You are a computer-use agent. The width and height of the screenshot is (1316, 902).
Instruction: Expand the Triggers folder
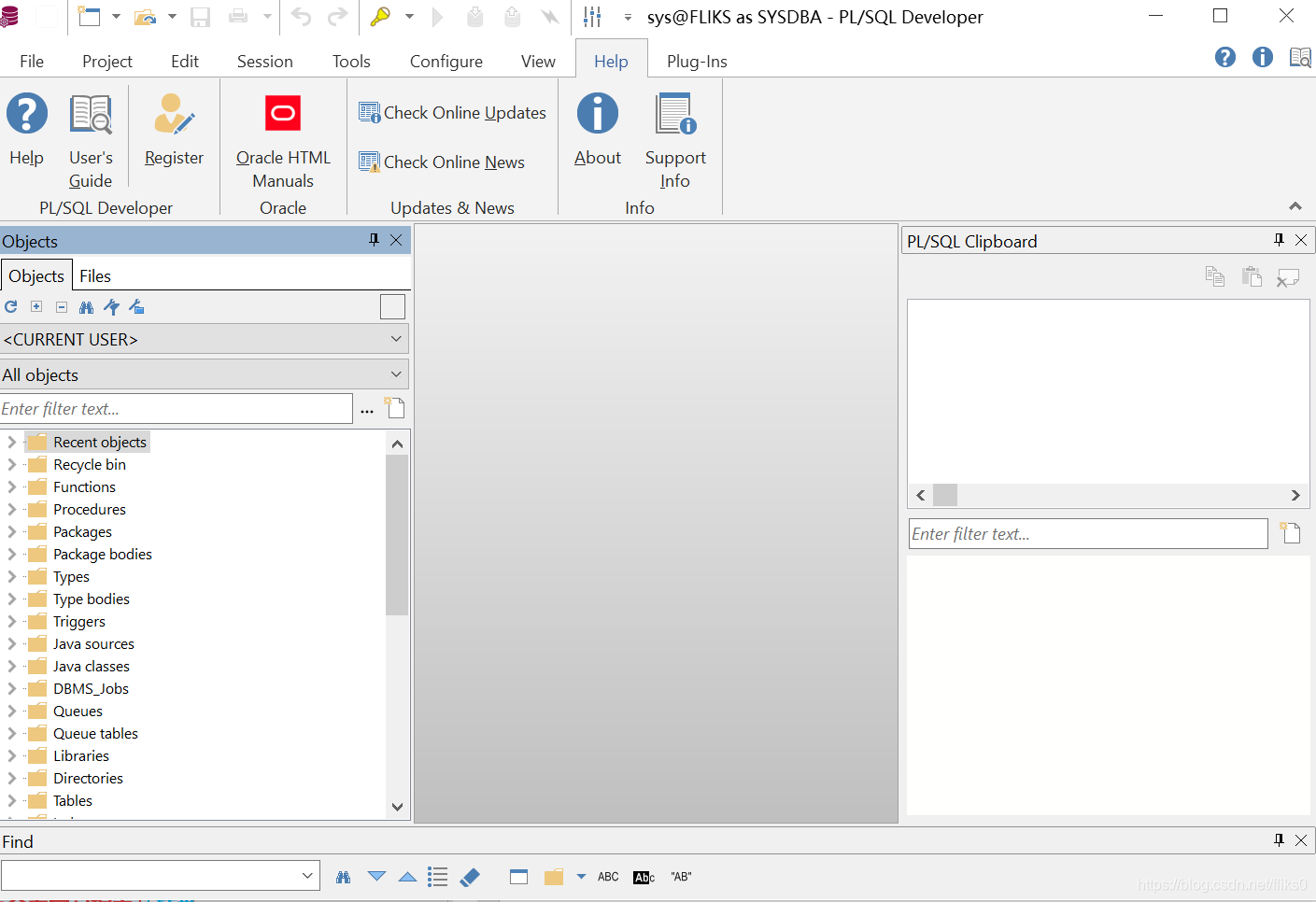(x=11, y=621)
